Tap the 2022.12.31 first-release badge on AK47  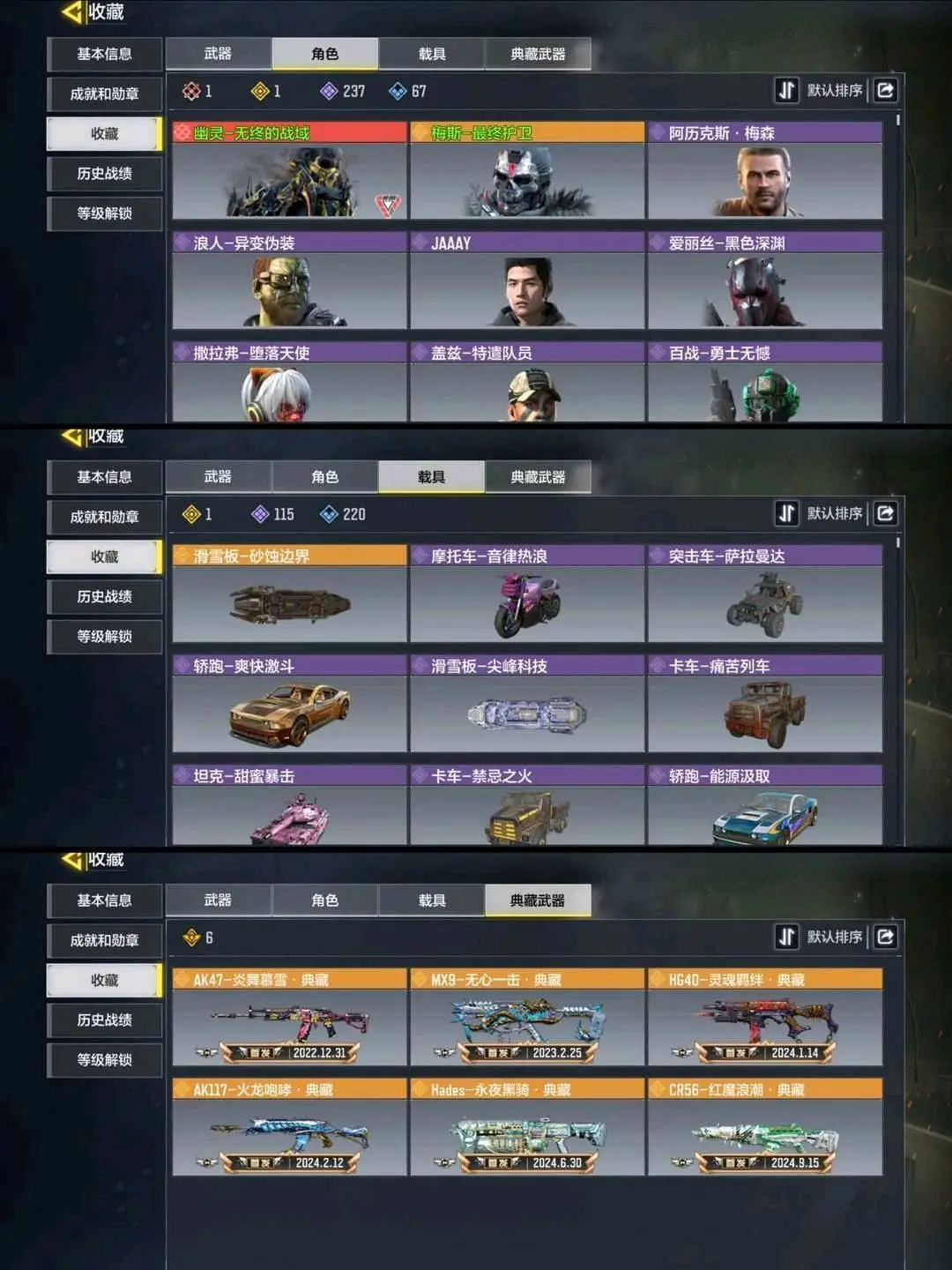point(290,1052)
